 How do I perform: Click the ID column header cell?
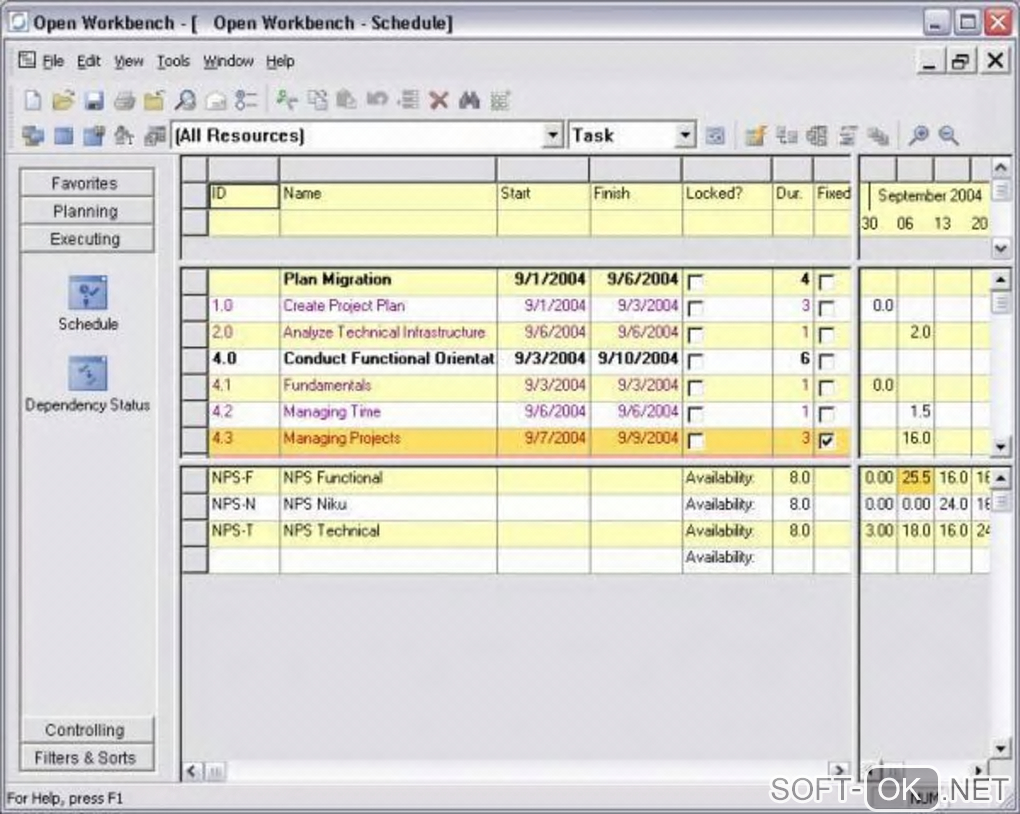pyautogui.click(x=243, y=196)
